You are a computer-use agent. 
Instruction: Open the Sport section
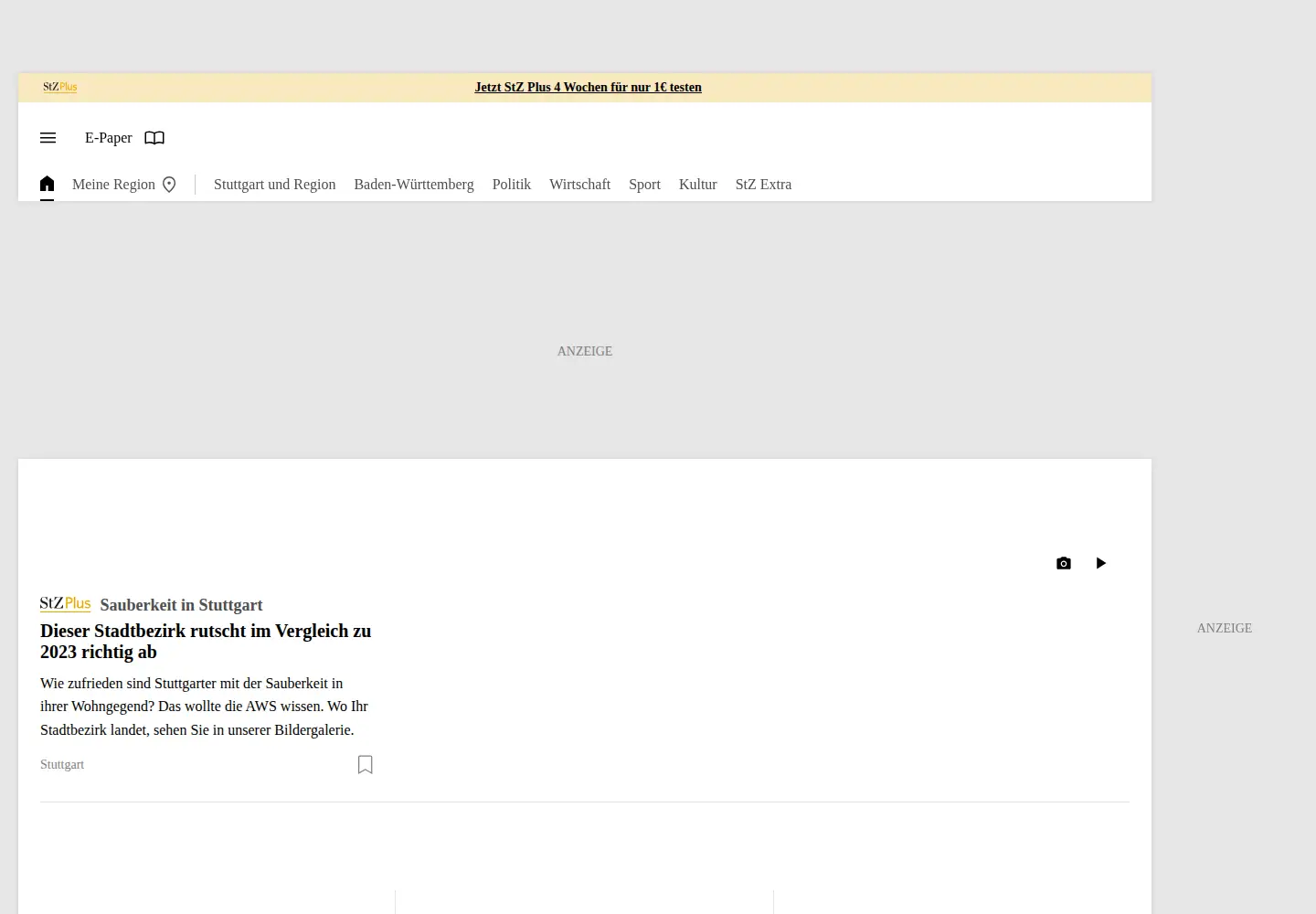click(644, 185)
